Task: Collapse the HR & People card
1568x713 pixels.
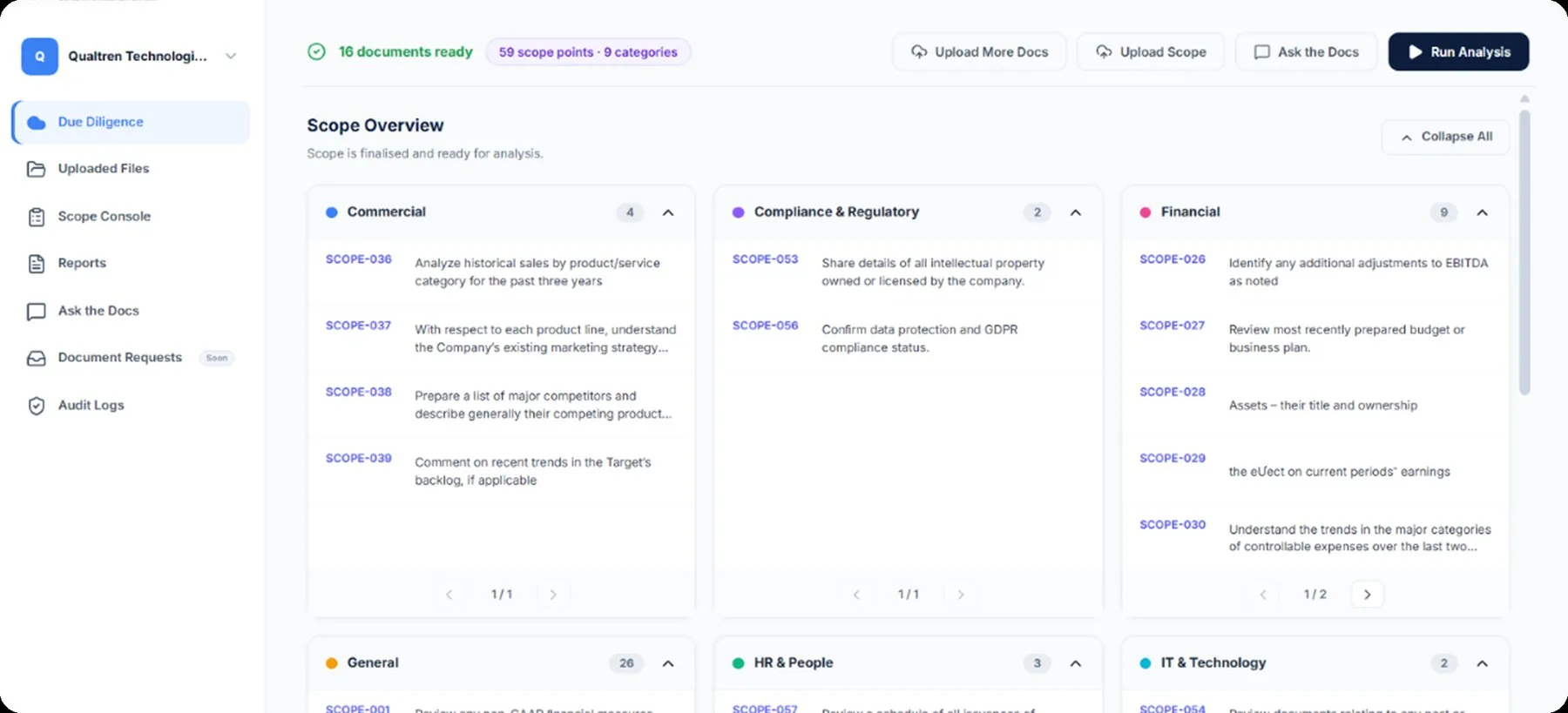Action: (1076, 663)
